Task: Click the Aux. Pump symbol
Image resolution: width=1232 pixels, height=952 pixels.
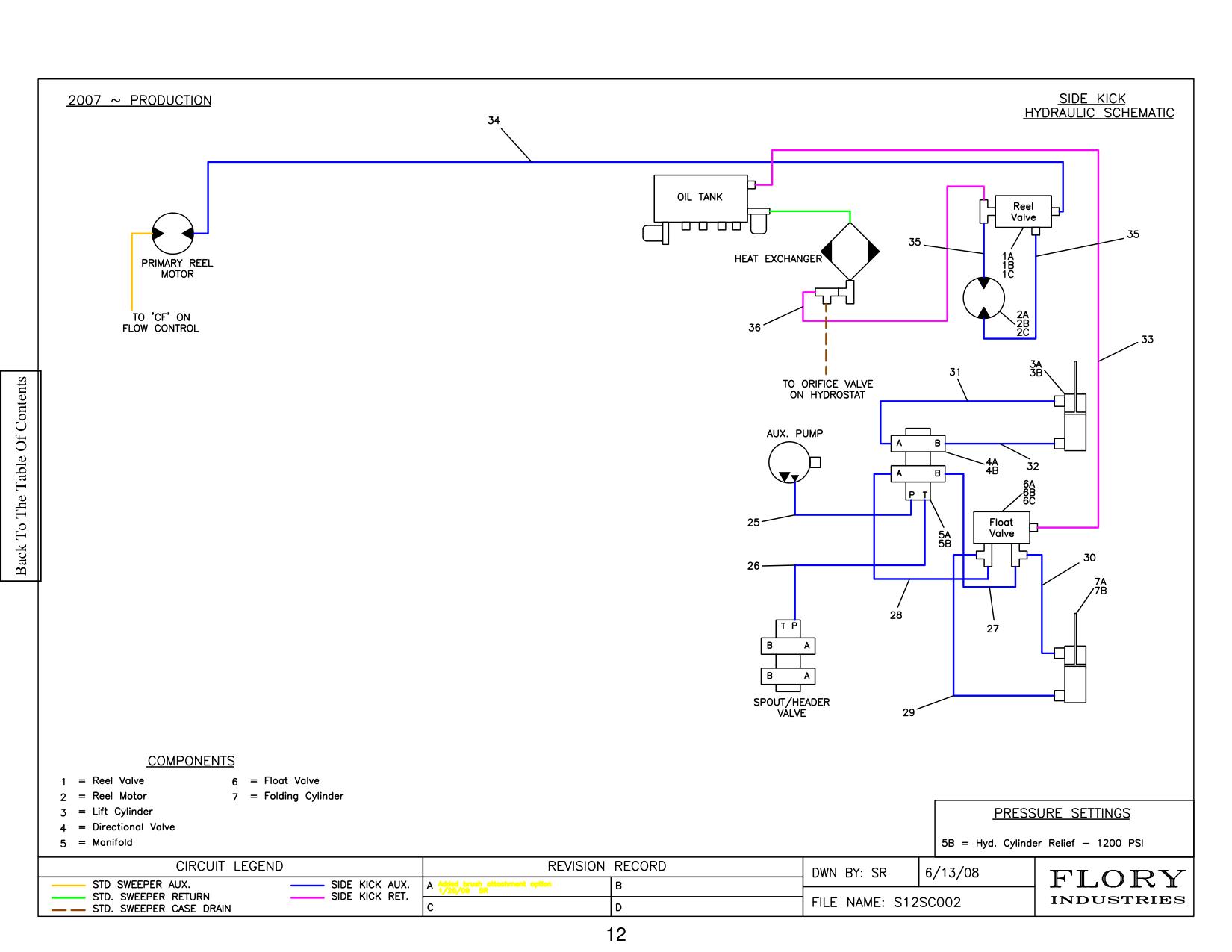Action: pyautogui.click(x=790, y=463)
